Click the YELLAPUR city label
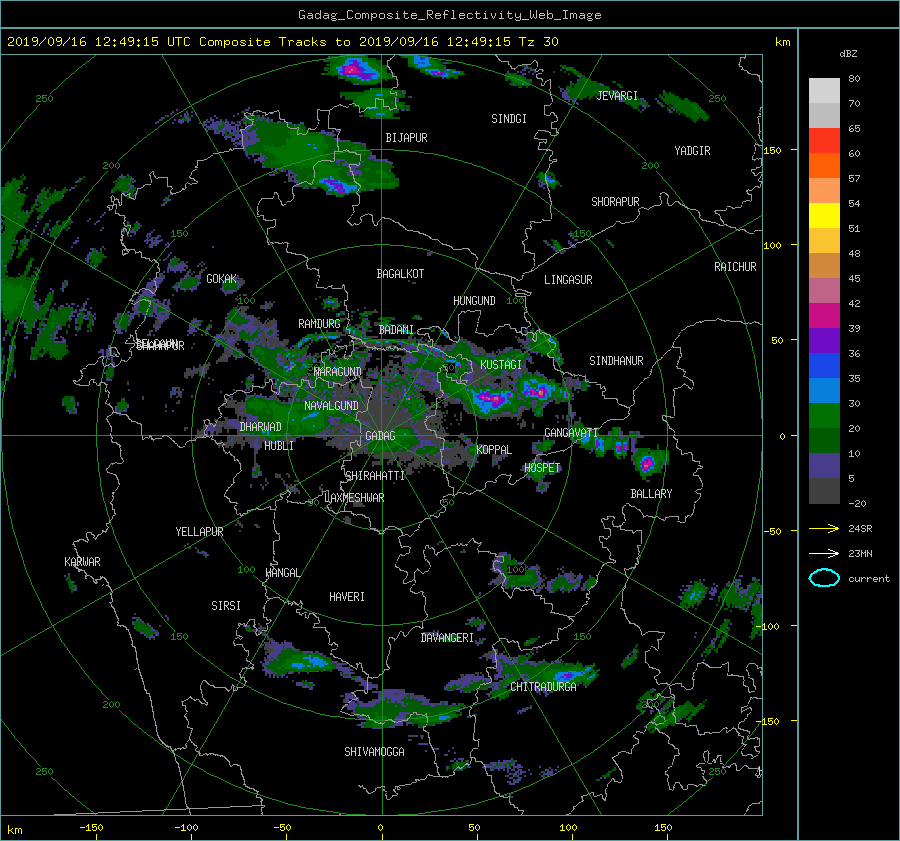900x841 pixels. click(199, 532)
